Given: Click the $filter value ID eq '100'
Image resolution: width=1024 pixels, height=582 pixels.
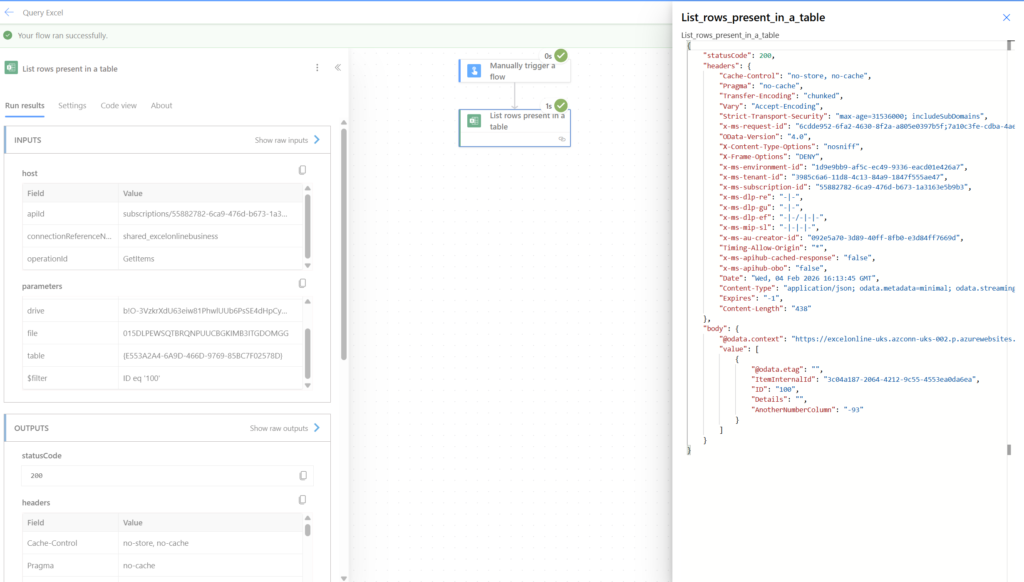Looking at the screenshot, I should (x=141, y=378).
